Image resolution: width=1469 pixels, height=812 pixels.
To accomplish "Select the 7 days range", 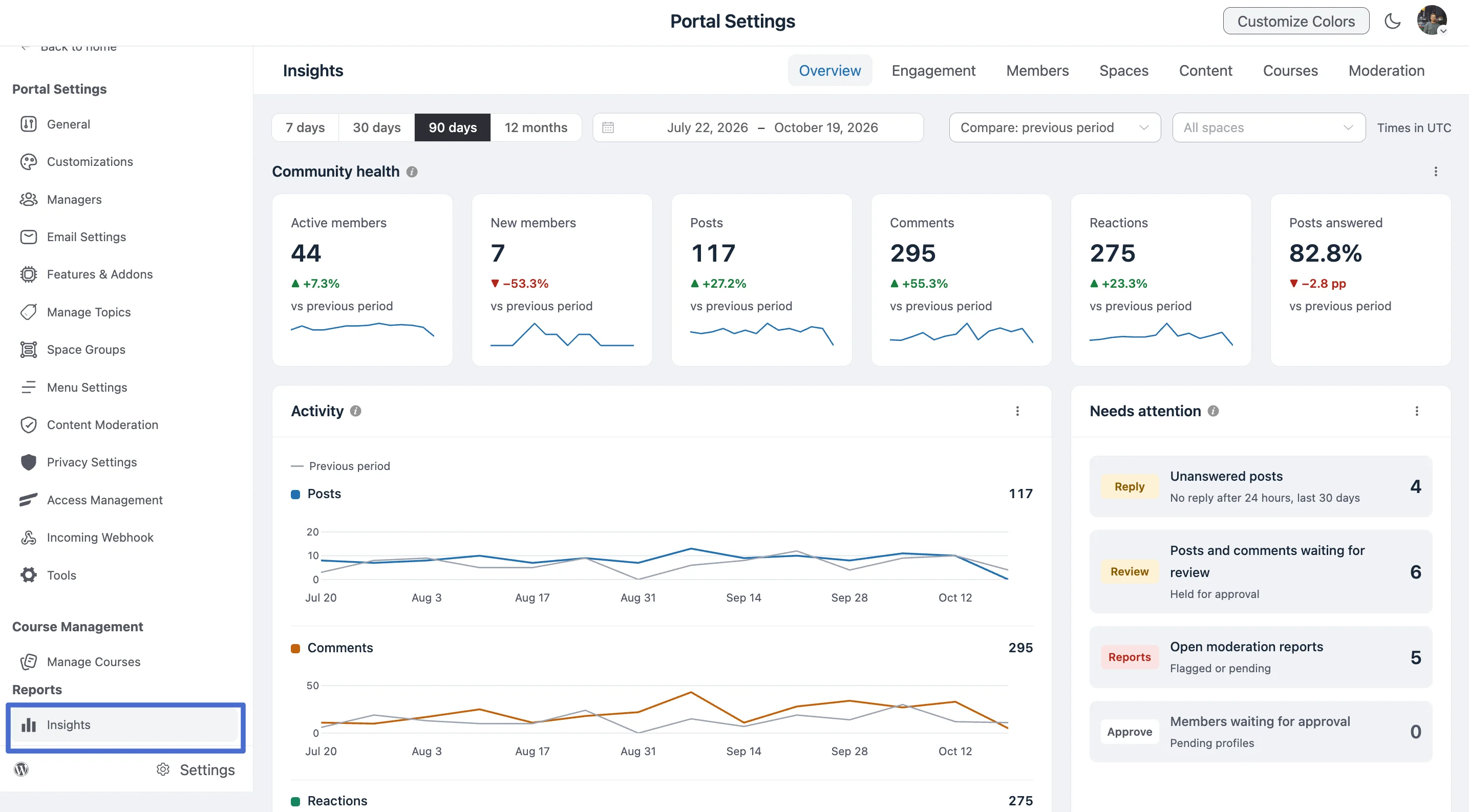I will [305, 127].
